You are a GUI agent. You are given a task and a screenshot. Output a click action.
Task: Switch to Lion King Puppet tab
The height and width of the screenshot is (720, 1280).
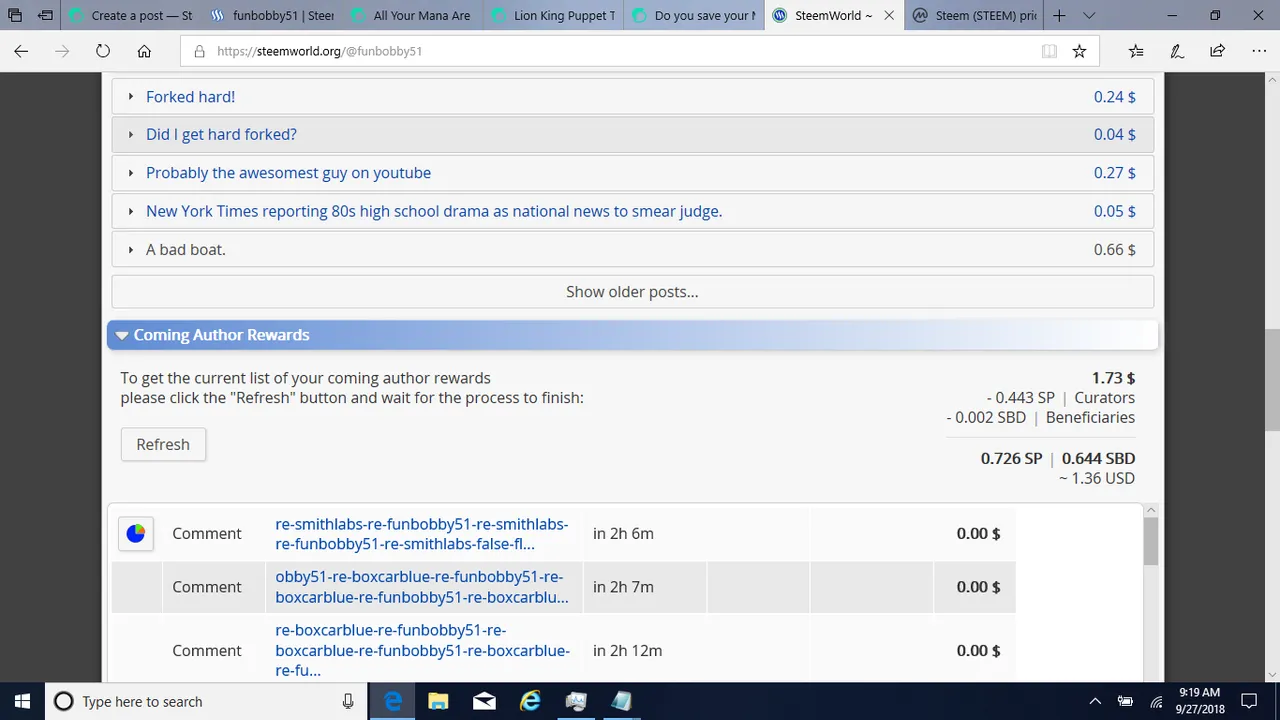553,15
